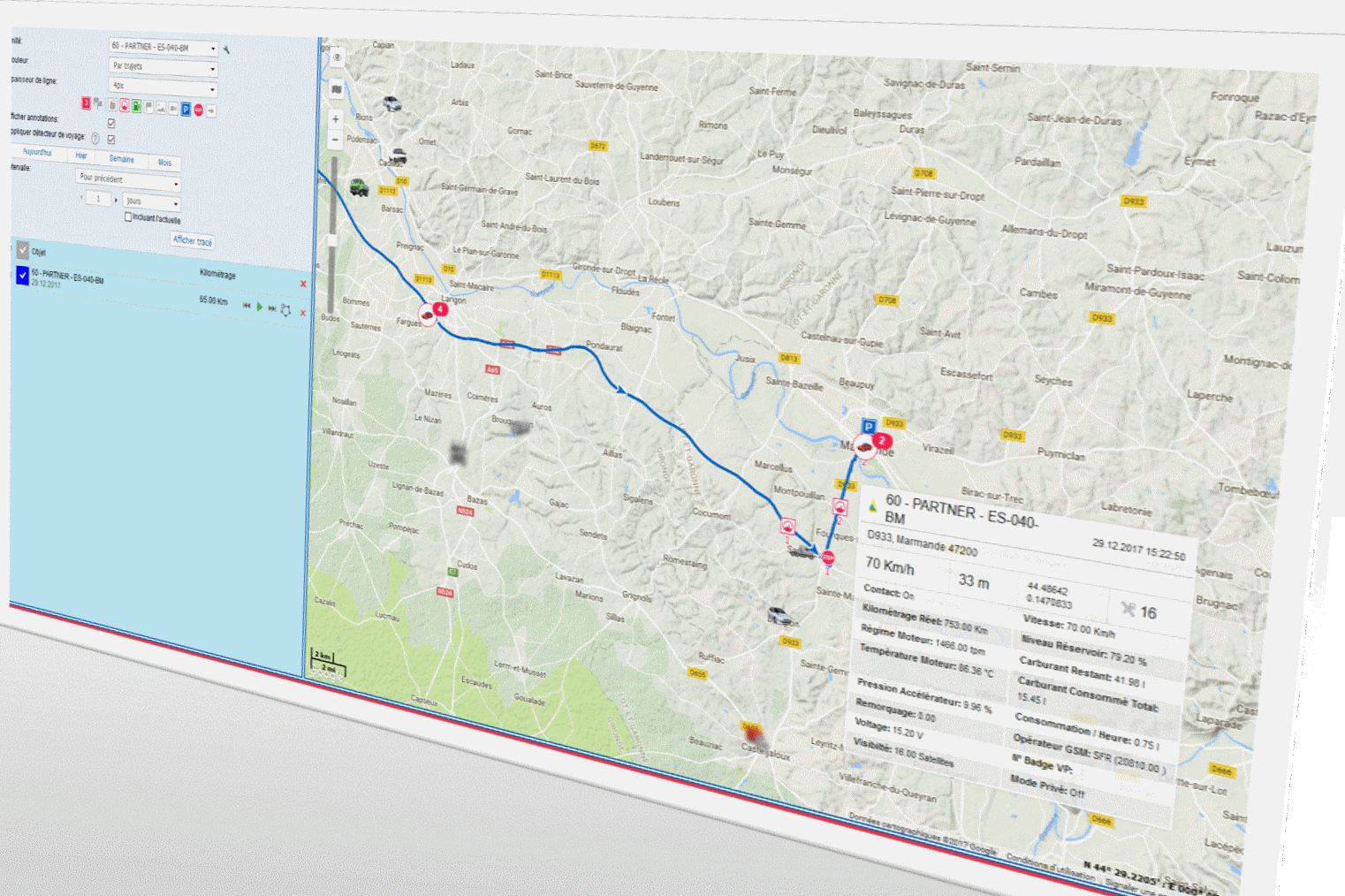
Task: Select the van icon near Cadillac
Action: click(x=399, y=156)
